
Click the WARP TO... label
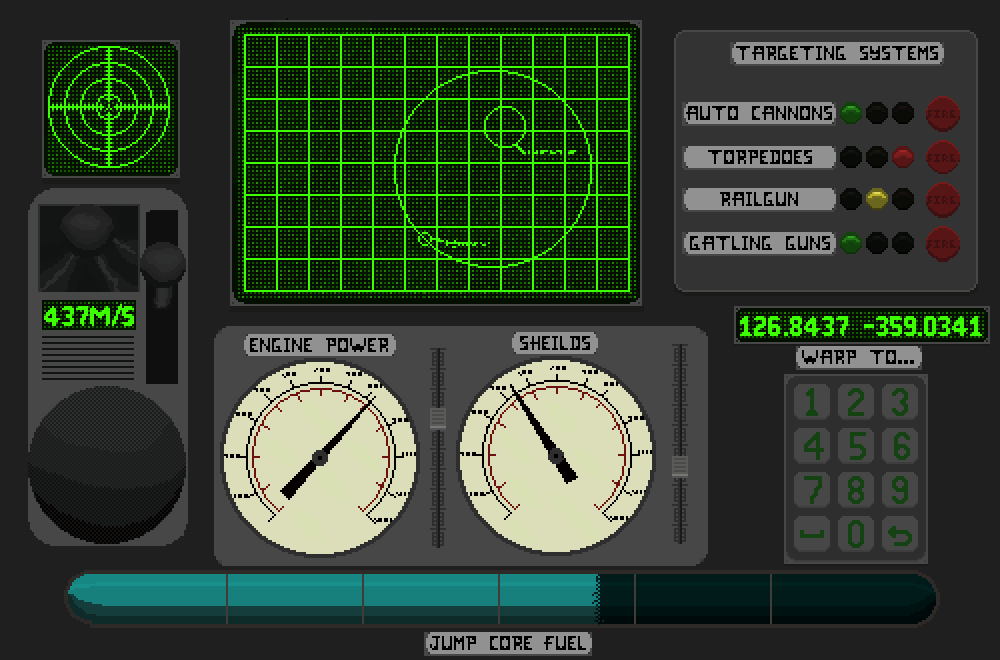coord(858,359)
